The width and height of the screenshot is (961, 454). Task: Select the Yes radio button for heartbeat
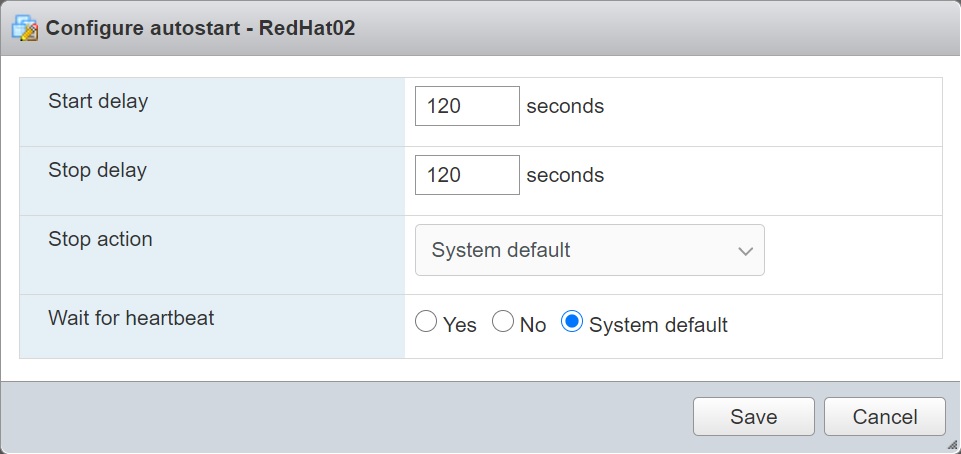[426, 322]
